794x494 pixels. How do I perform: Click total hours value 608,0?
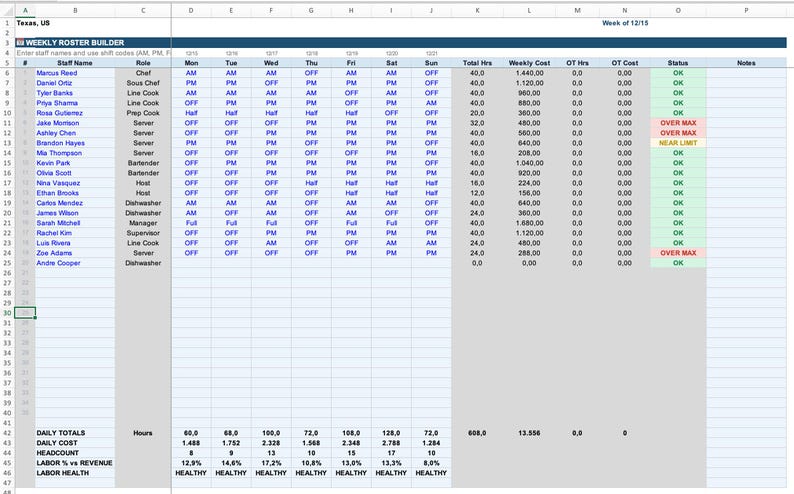(477, 433)
